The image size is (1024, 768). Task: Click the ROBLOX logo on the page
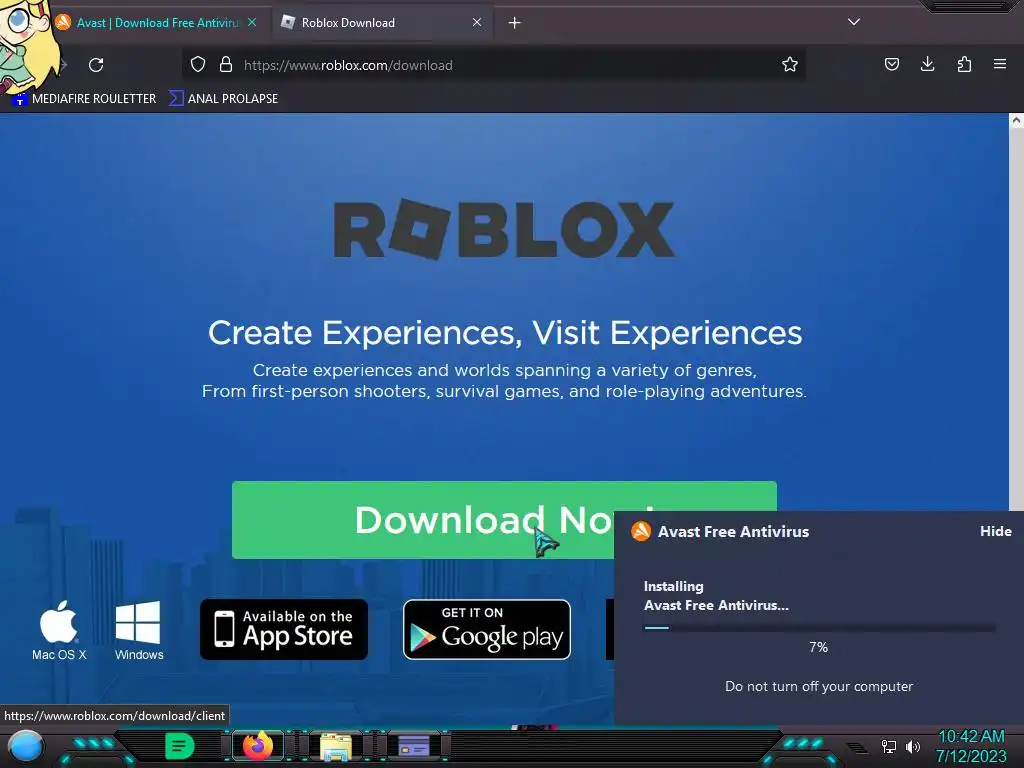pyautogui.click(x=504, y=229)
